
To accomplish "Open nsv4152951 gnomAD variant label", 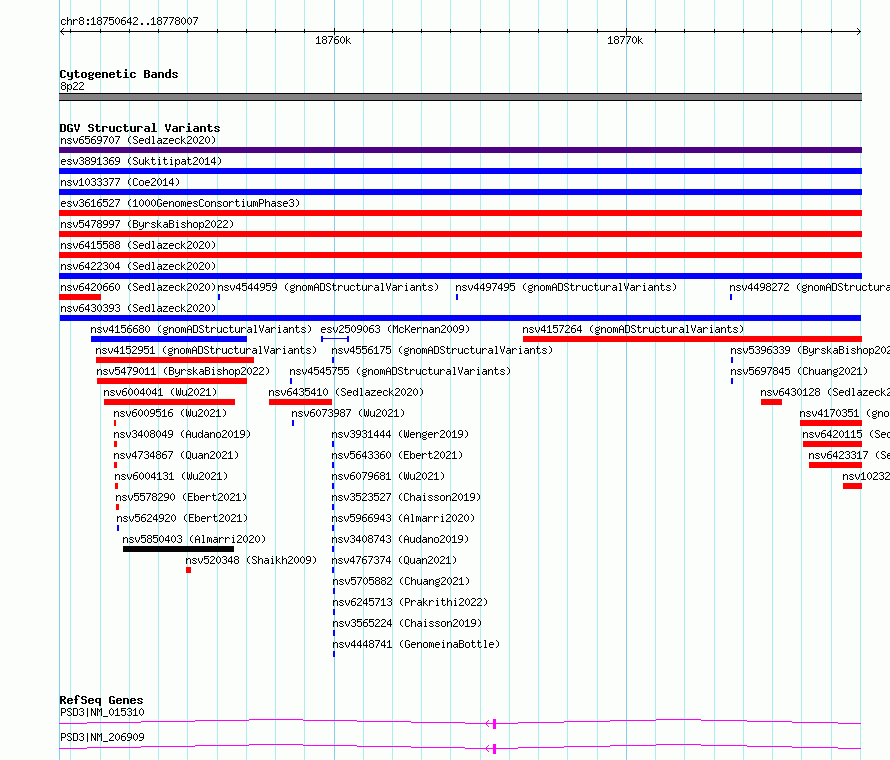I will pyautogui.click(x=206, y=350).
